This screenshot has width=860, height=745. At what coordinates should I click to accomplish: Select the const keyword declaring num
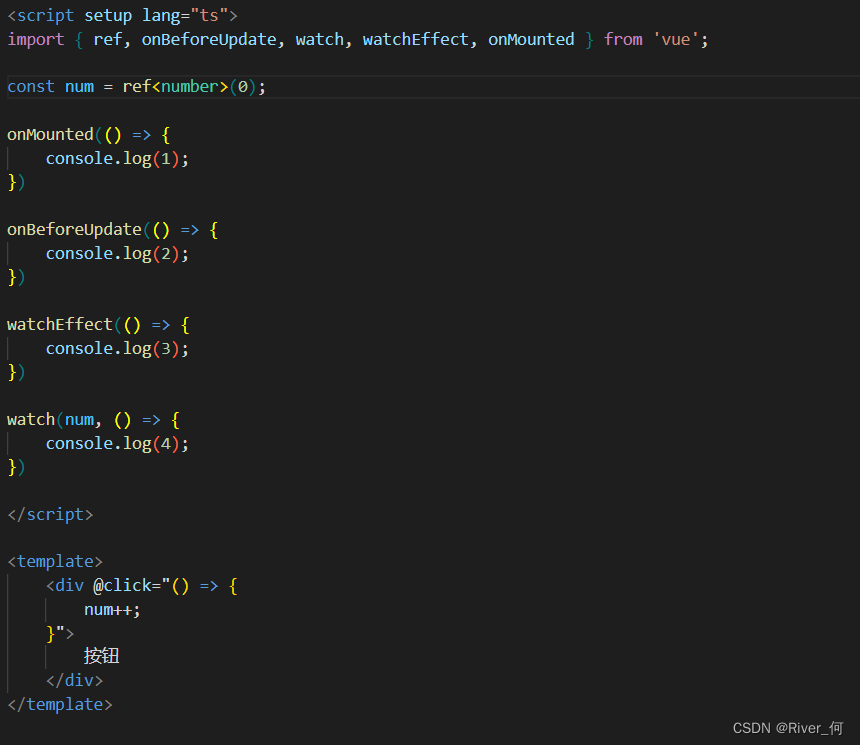(x=30, y=86)
